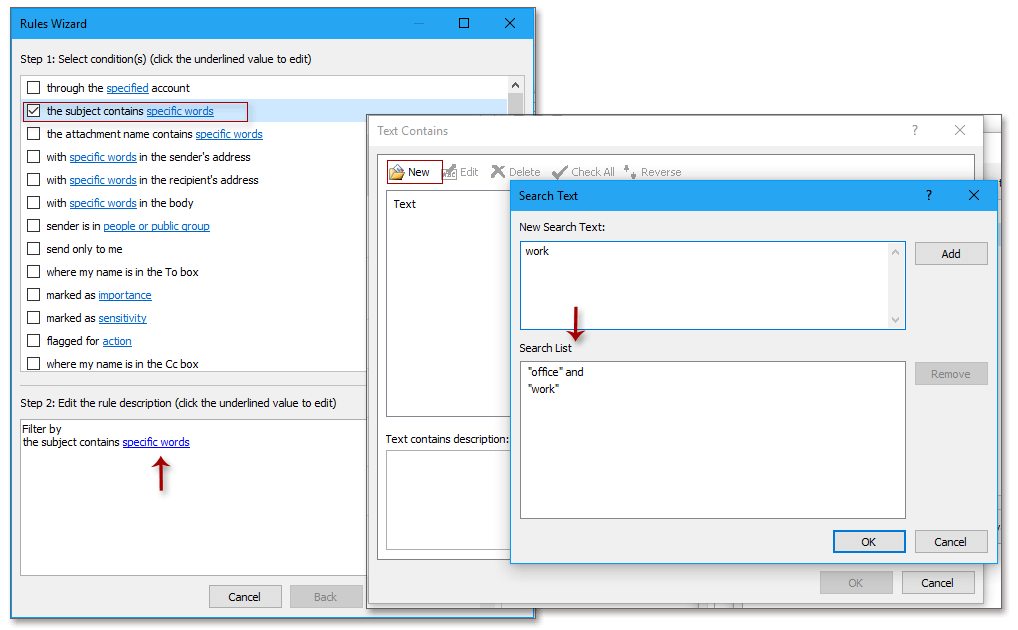The image size is (1018, 630).
Task: Click Cancel in the Text Contains dialog
Action: coord(938,583)
